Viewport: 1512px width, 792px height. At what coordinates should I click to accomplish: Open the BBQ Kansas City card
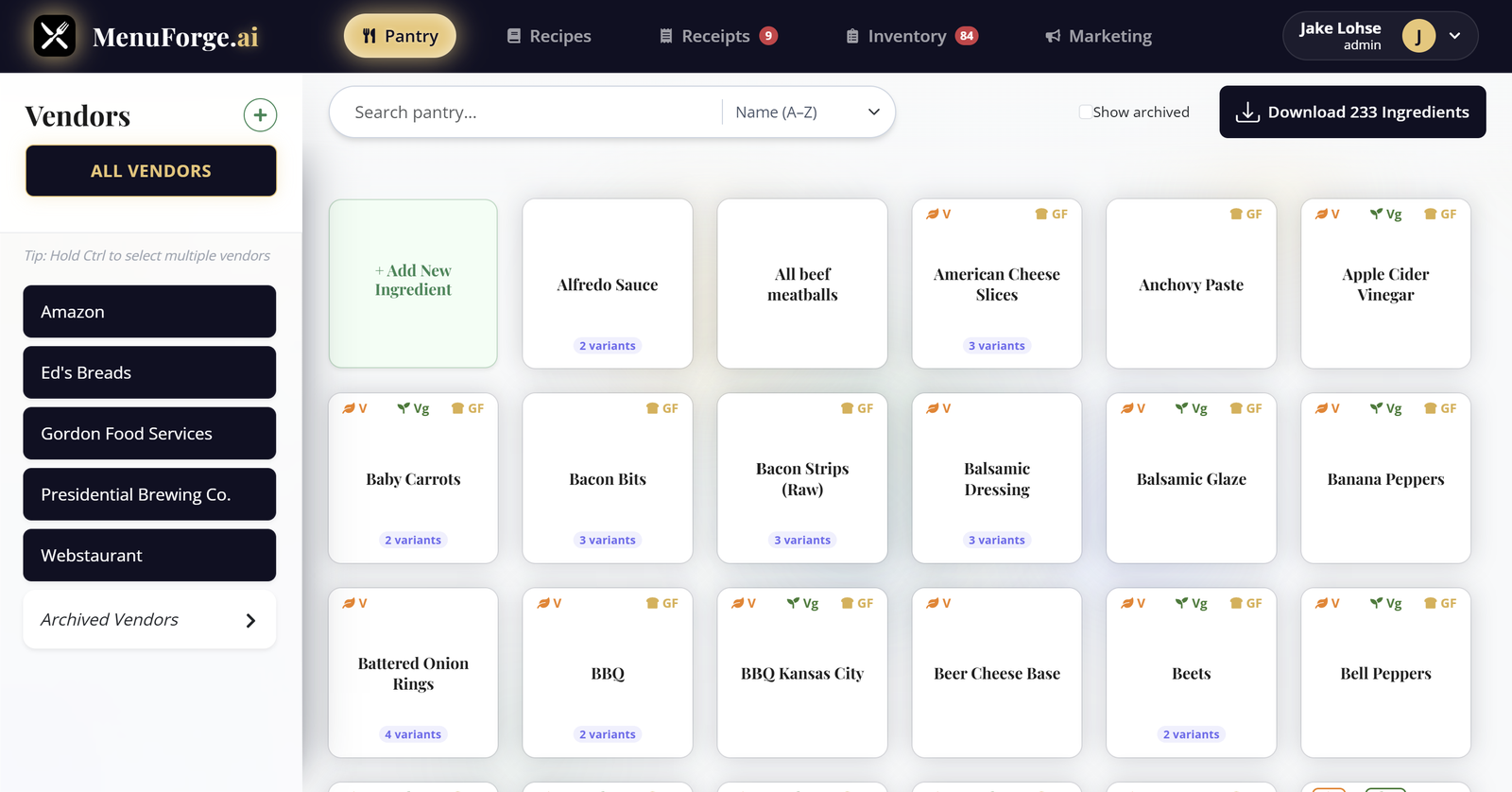click(x=802, y=673)
